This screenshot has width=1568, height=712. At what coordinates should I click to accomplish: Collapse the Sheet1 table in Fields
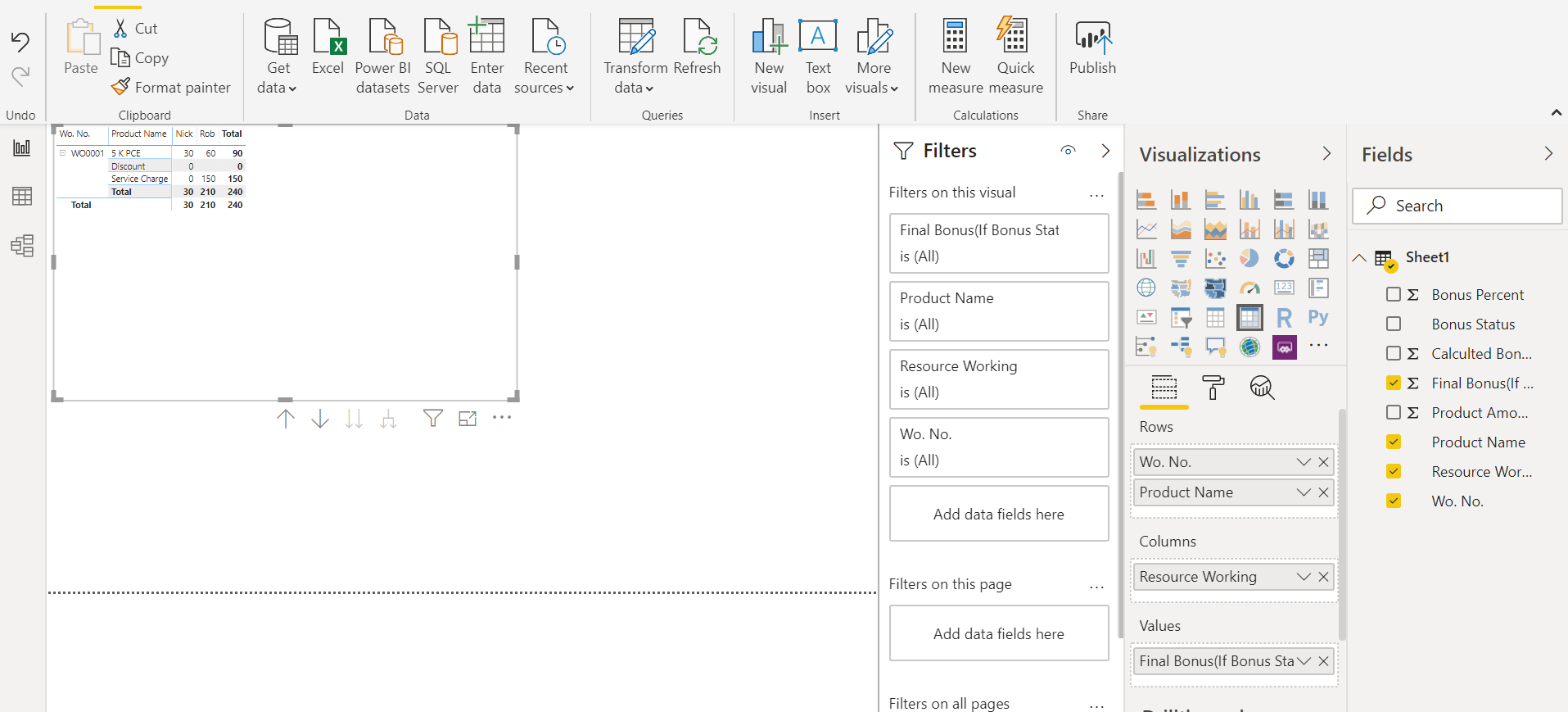point(1359,258)
